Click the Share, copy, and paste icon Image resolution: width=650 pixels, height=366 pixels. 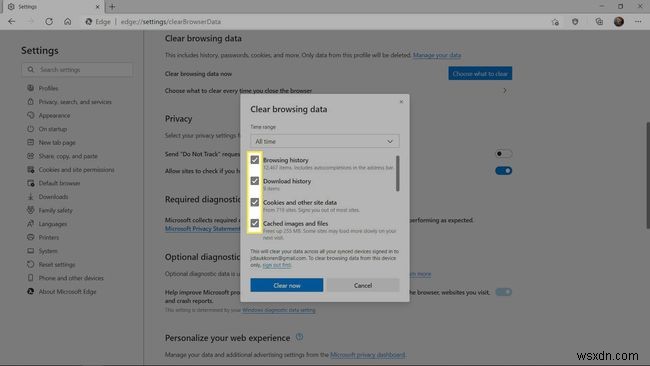pos(30,156)
